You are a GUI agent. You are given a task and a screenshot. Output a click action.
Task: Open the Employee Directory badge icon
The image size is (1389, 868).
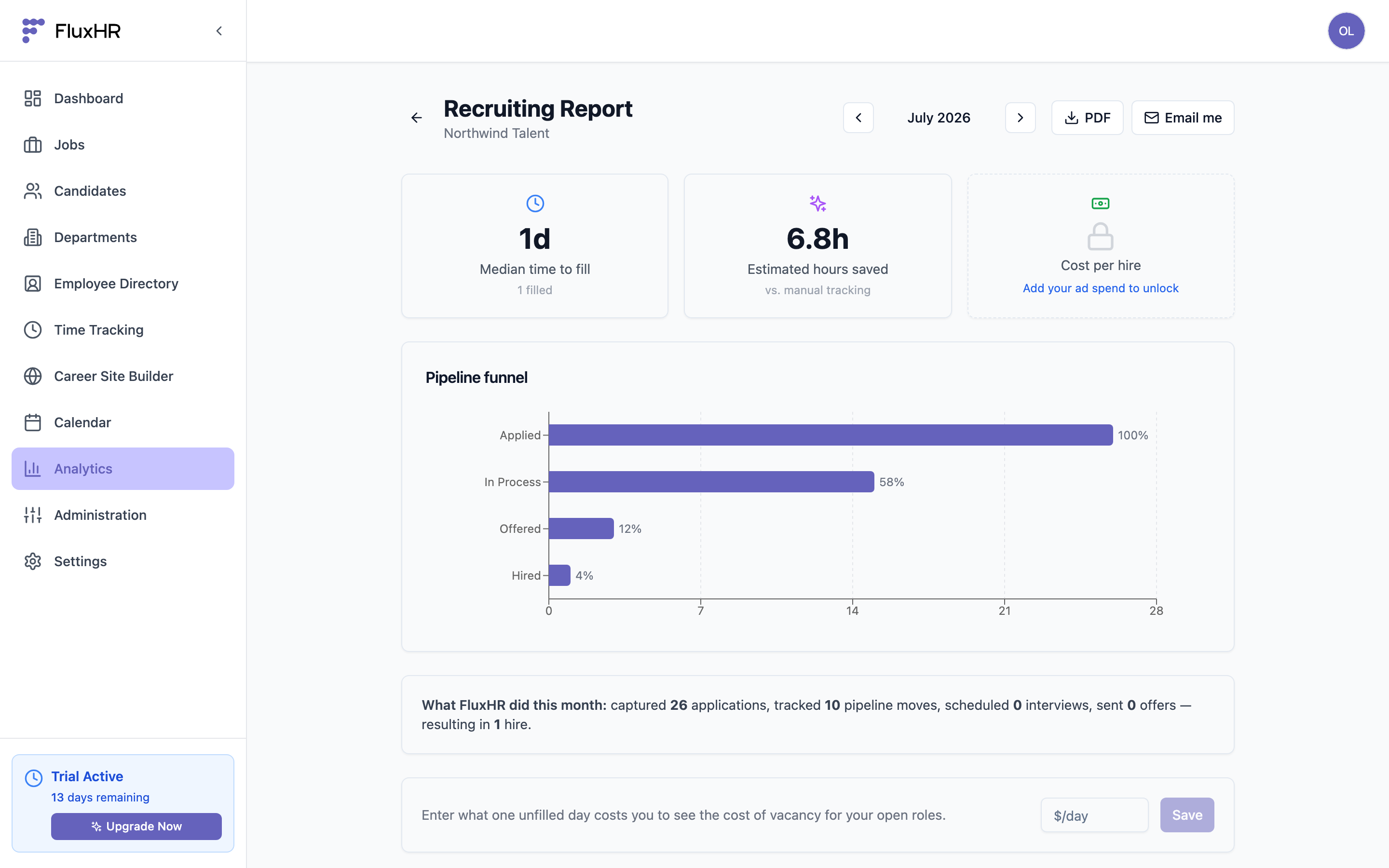[x=33, y=284]
